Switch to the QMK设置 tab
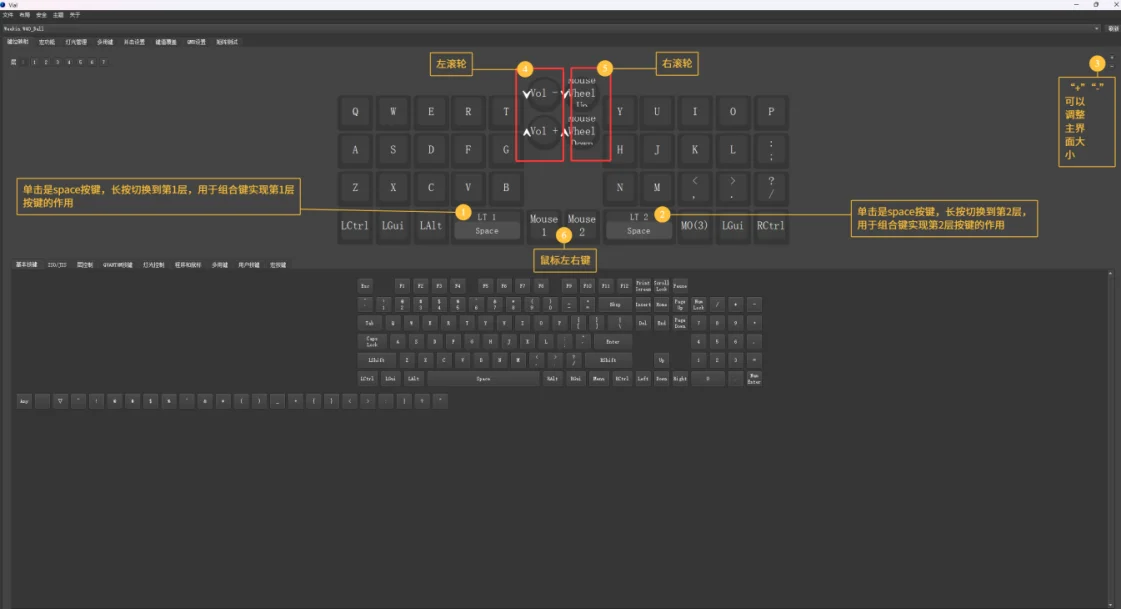 (x=194, y=42)
